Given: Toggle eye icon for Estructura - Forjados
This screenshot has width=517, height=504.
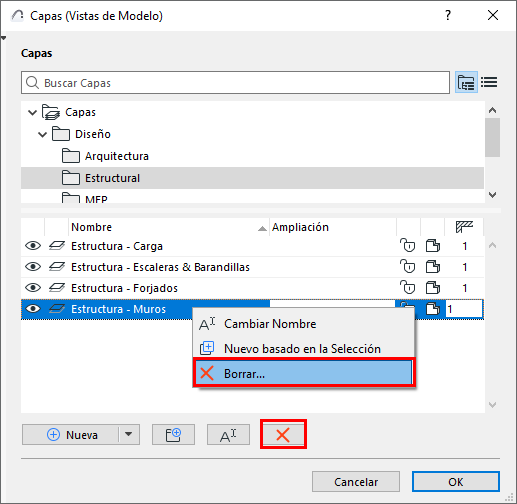Looking at the screenshot, I should tap(33, 288).
